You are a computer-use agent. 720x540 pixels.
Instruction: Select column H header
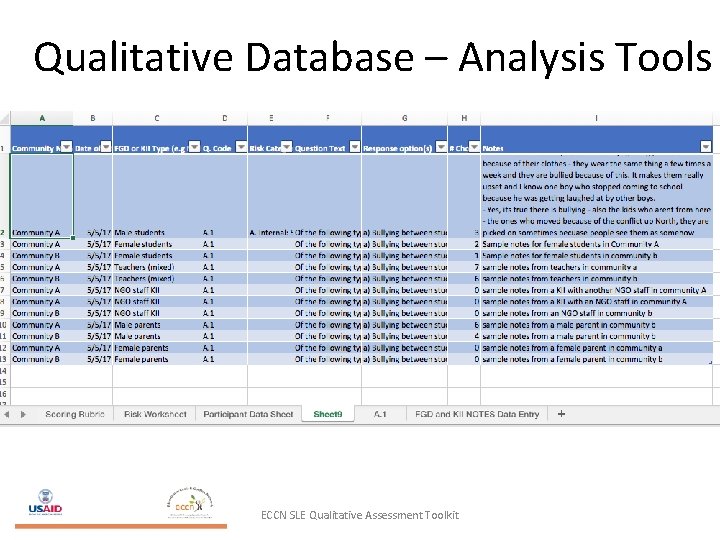[464, 118]
